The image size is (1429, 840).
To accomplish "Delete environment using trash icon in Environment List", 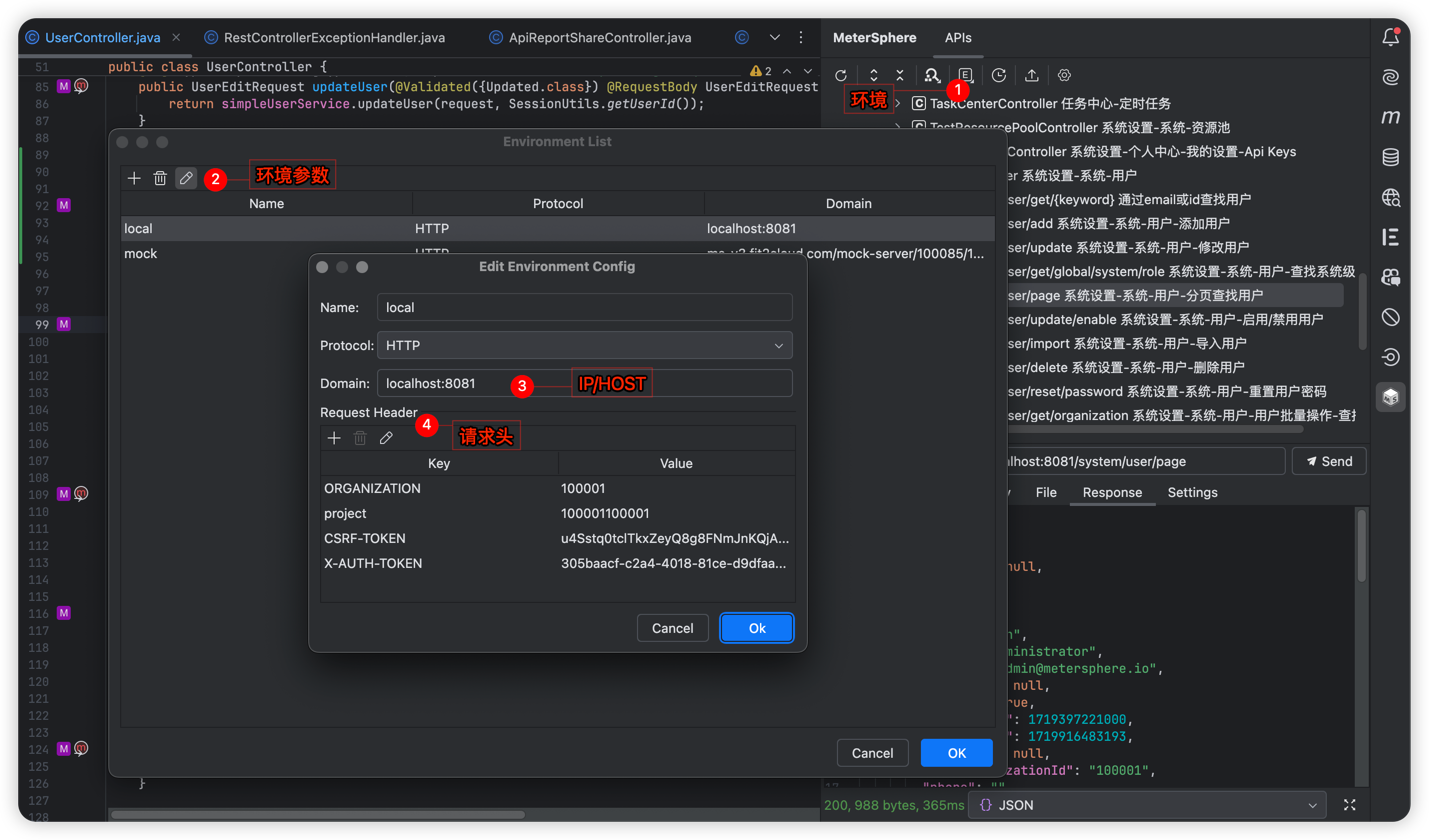I will (x=160, y=178).
